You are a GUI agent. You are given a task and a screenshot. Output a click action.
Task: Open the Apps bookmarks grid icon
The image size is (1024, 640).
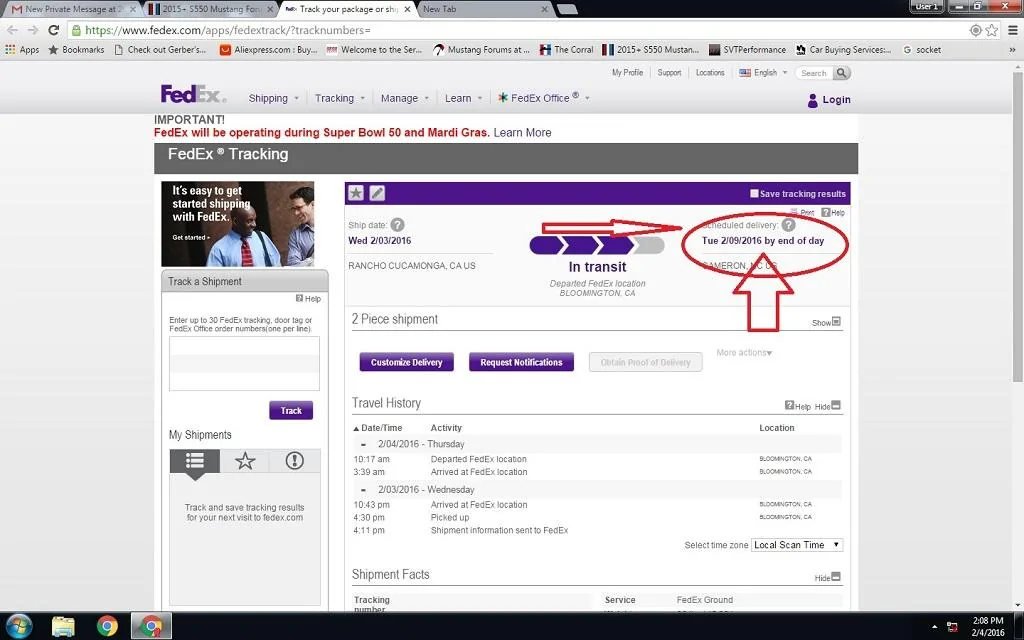point(10,50)
